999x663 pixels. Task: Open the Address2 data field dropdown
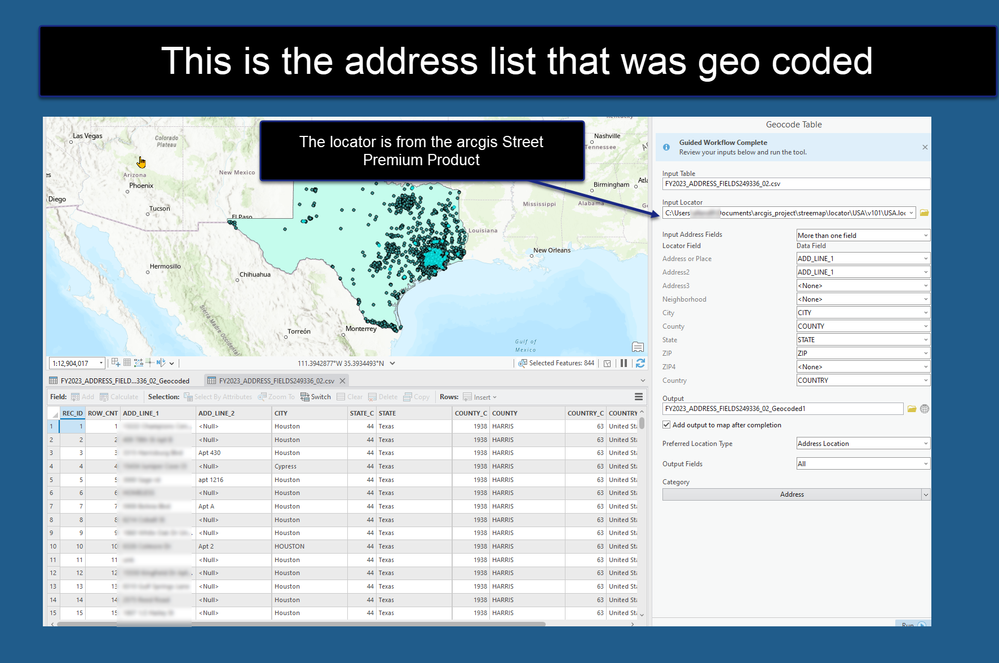click(x=863, y=272)
